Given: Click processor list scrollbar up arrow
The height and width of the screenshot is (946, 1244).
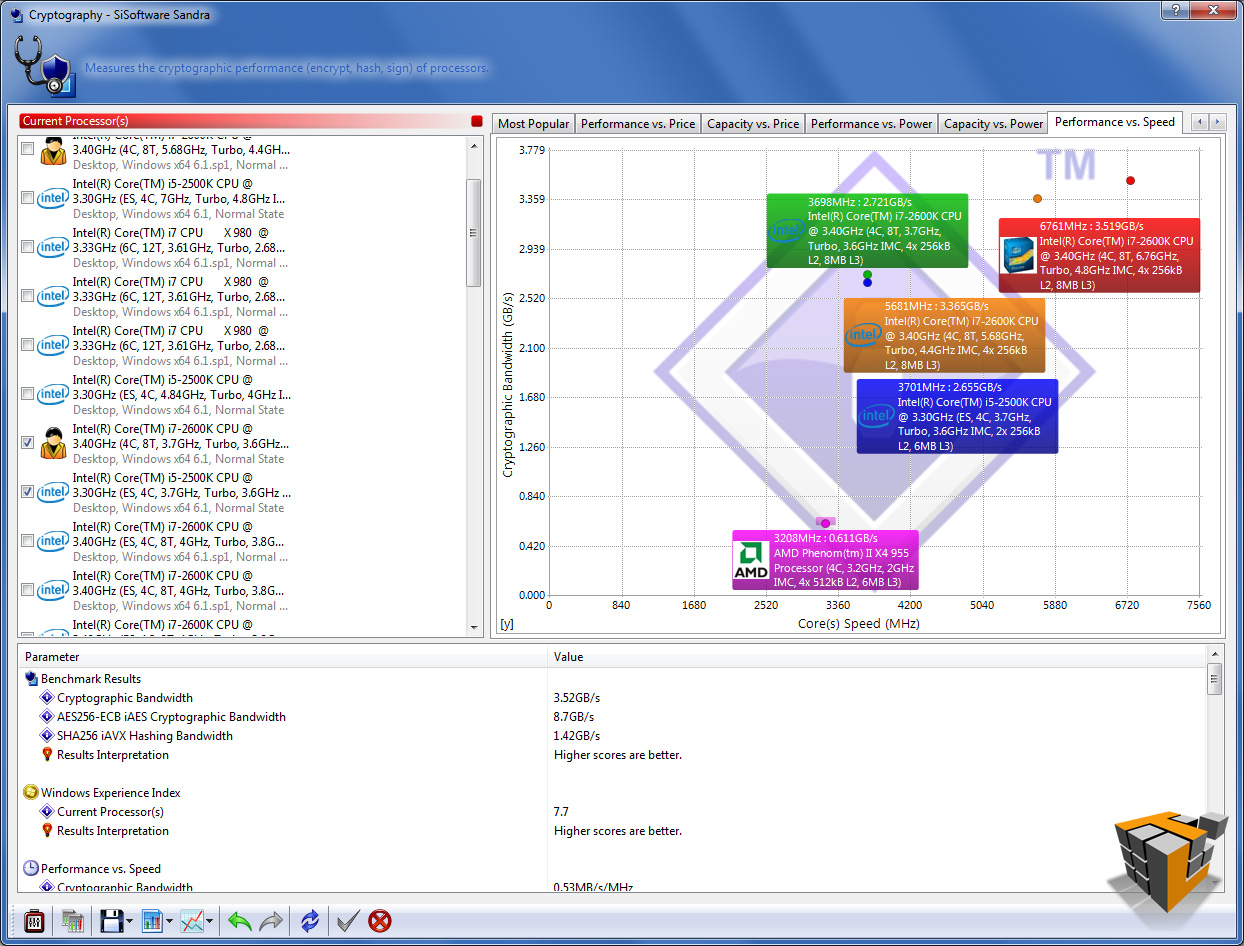Looking at the screenshot, I should pos(474,146).
